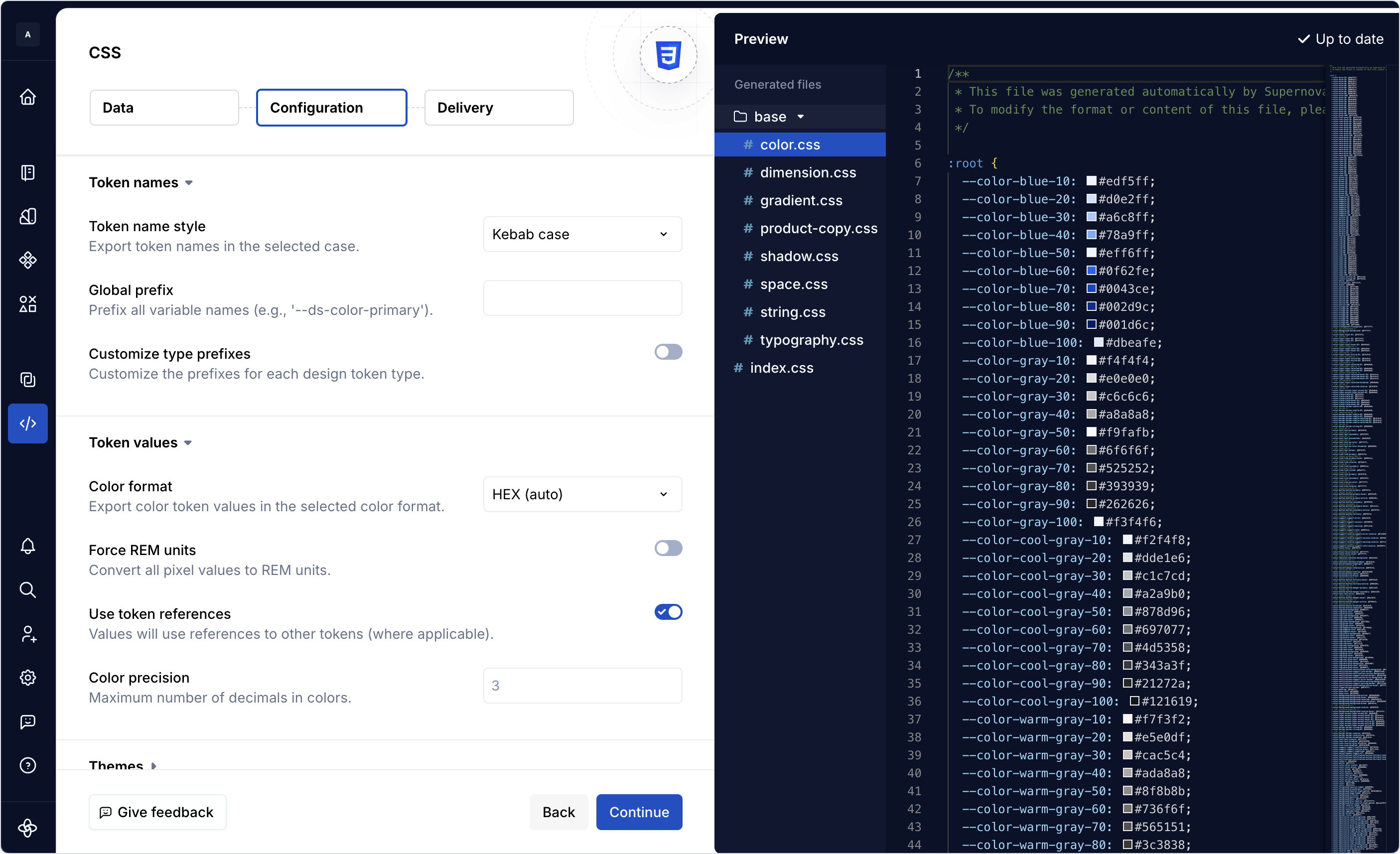The image size is (1400, 854).
Task: Switch to the Data tab
Action: pos(164,108)
